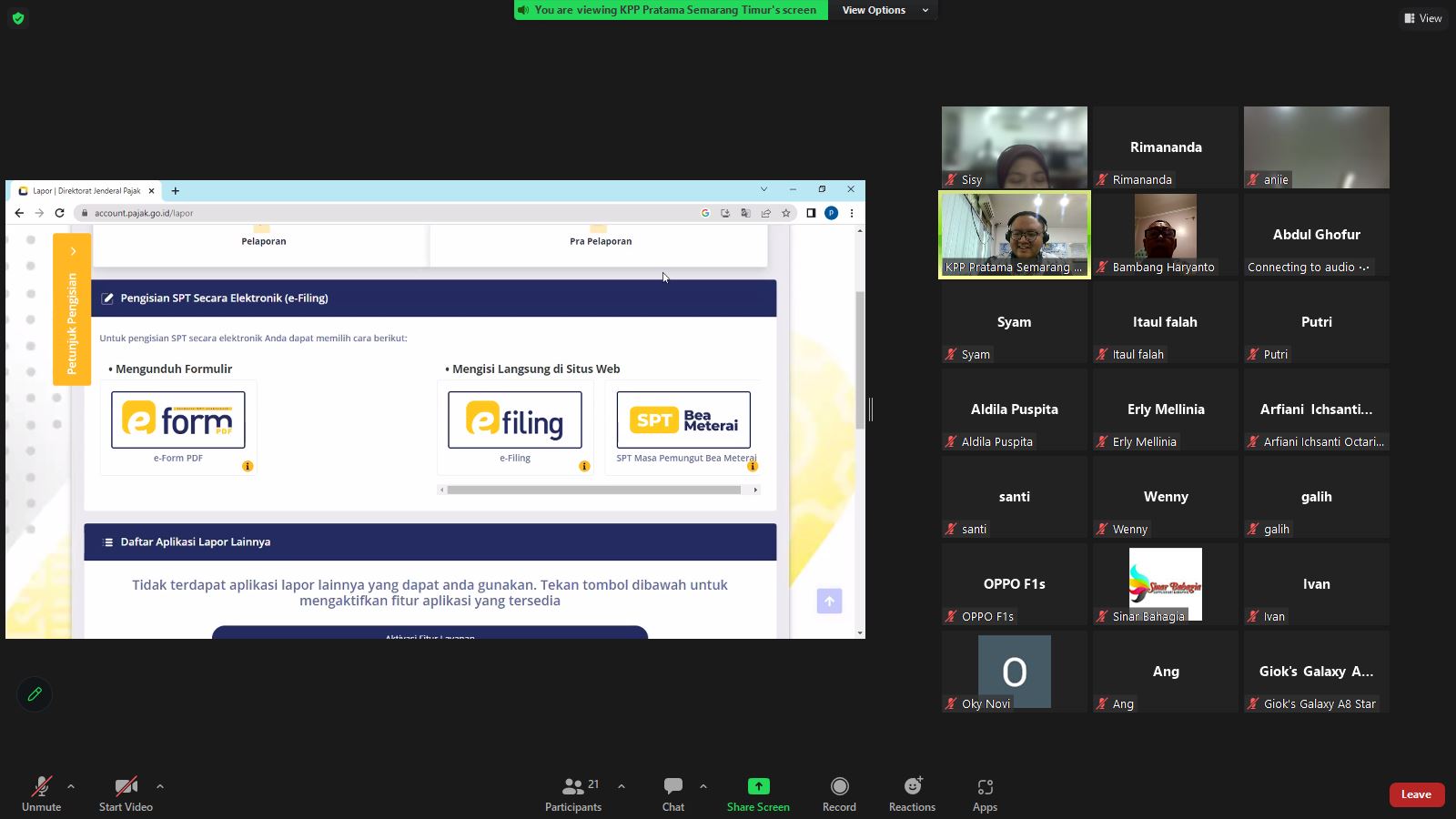Click the green encryption shield icon
The width and height of the screenshot is (1456, 819).
tap(18, 18)
